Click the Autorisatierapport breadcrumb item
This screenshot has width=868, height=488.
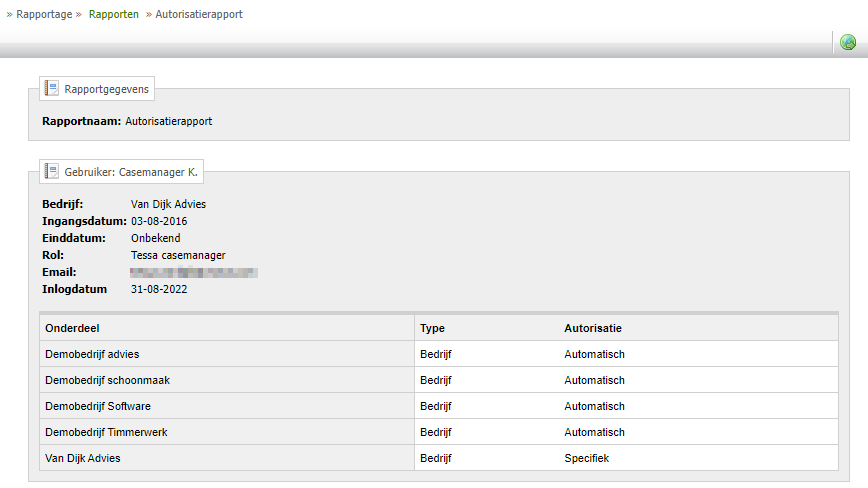click(x=199, y=15)
